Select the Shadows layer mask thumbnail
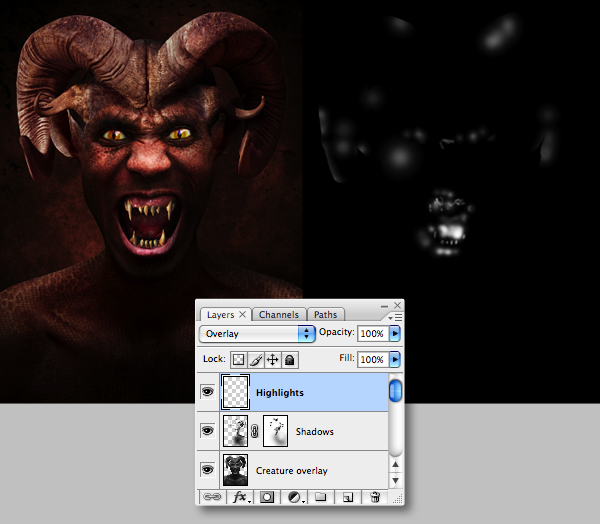The height and width of the screenshot is (524, 600). (276, 431)
